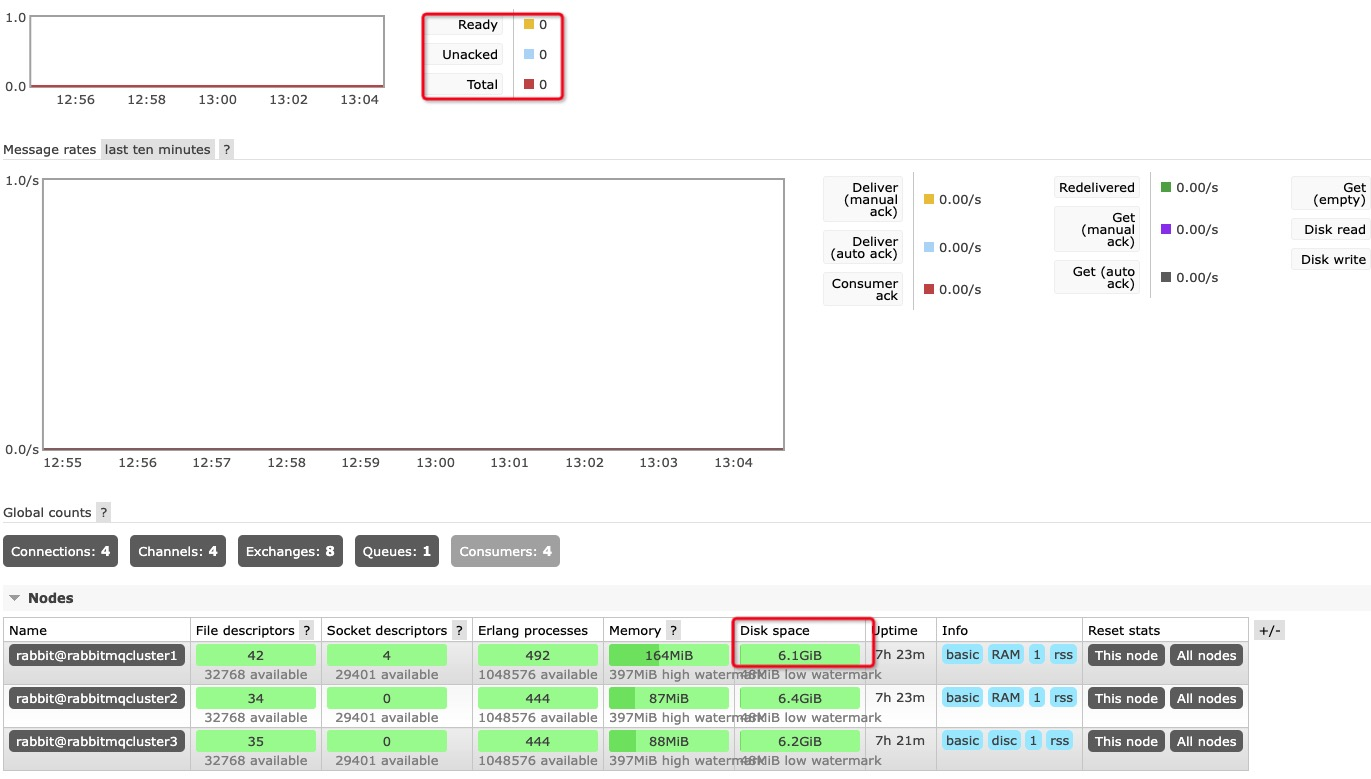
Task: Click the Deliver (manual ack) label
Action: (x=863, y=199)
